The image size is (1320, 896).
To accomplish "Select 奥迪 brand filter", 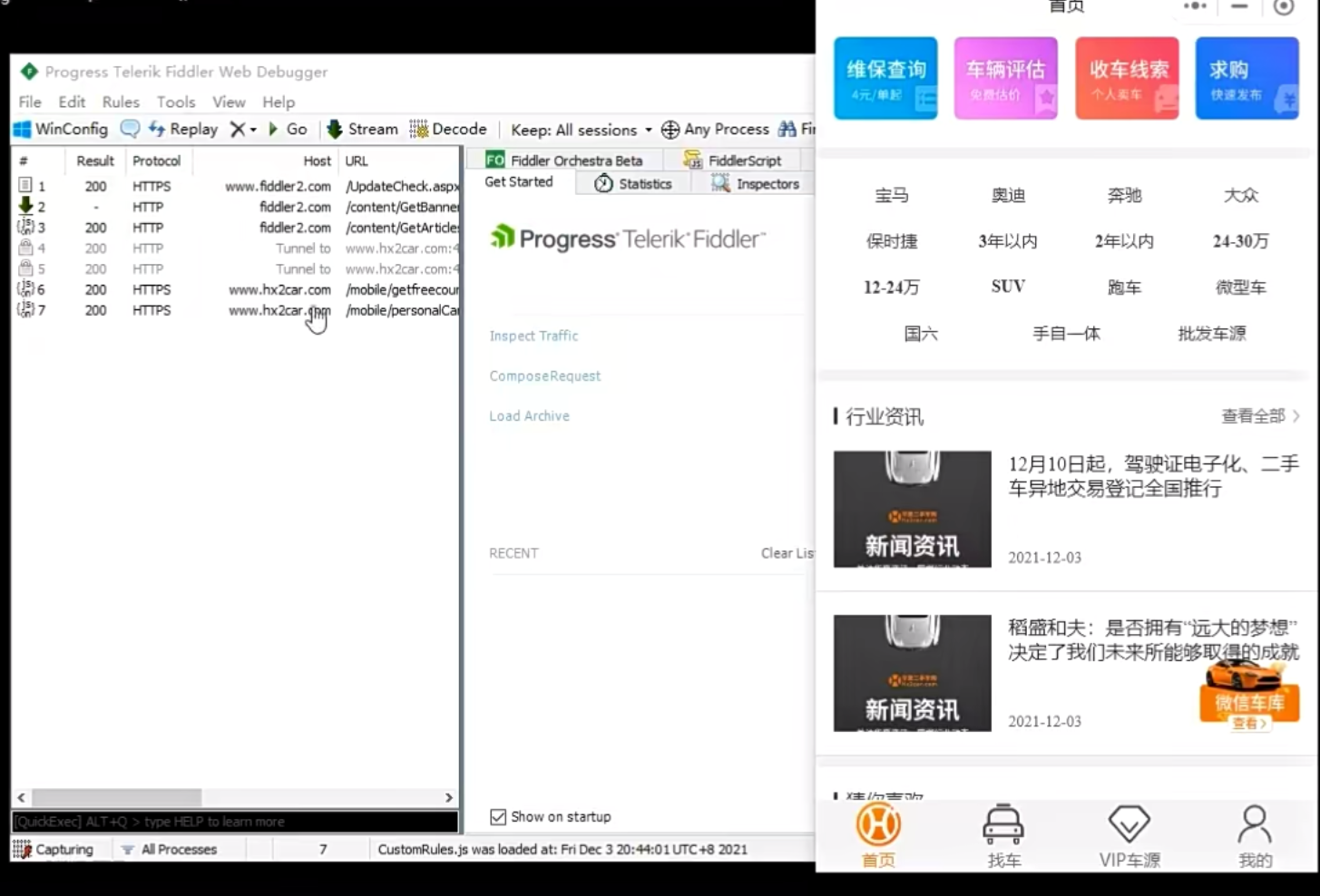I will point(1008,195).
